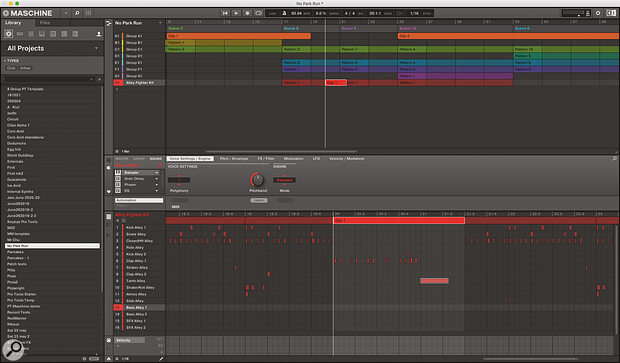Viewport: 620px width, 363px height.
Task: Click the orange Clip 2 in the arranger
Action: (x=508, y=36)
